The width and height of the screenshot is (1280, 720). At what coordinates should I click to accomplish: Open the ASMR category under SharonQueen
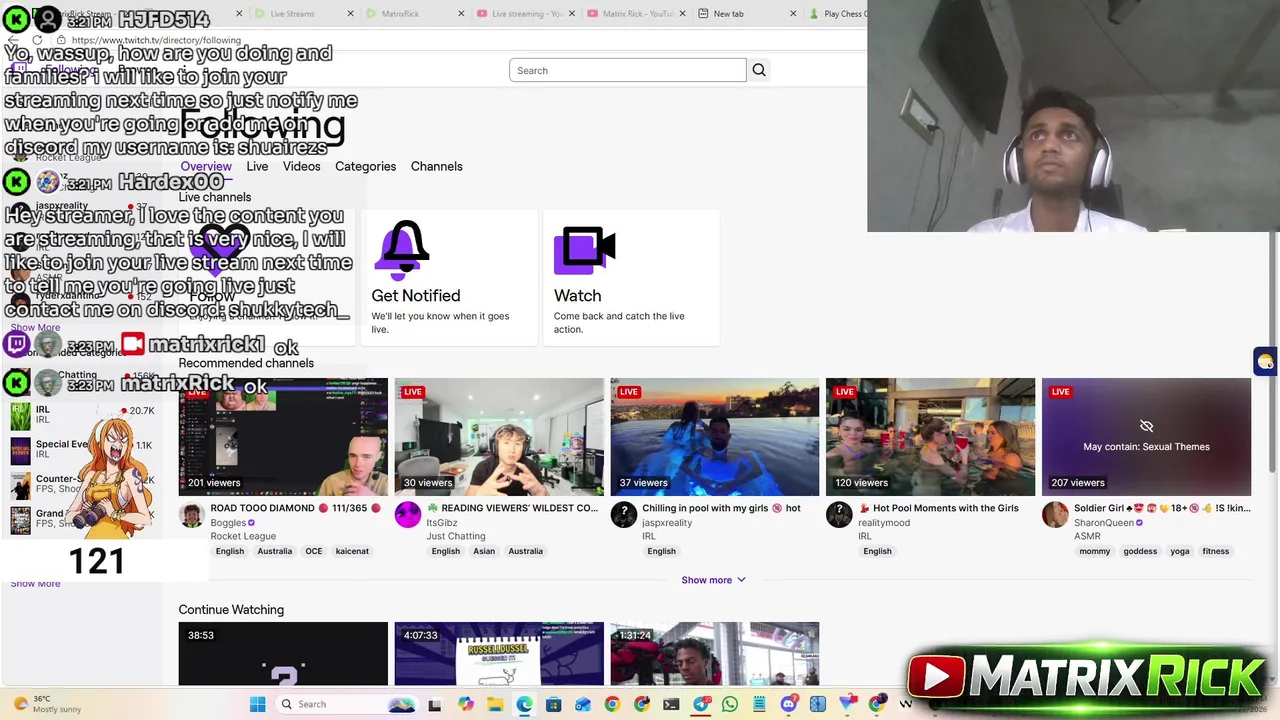click(1087, 536)
